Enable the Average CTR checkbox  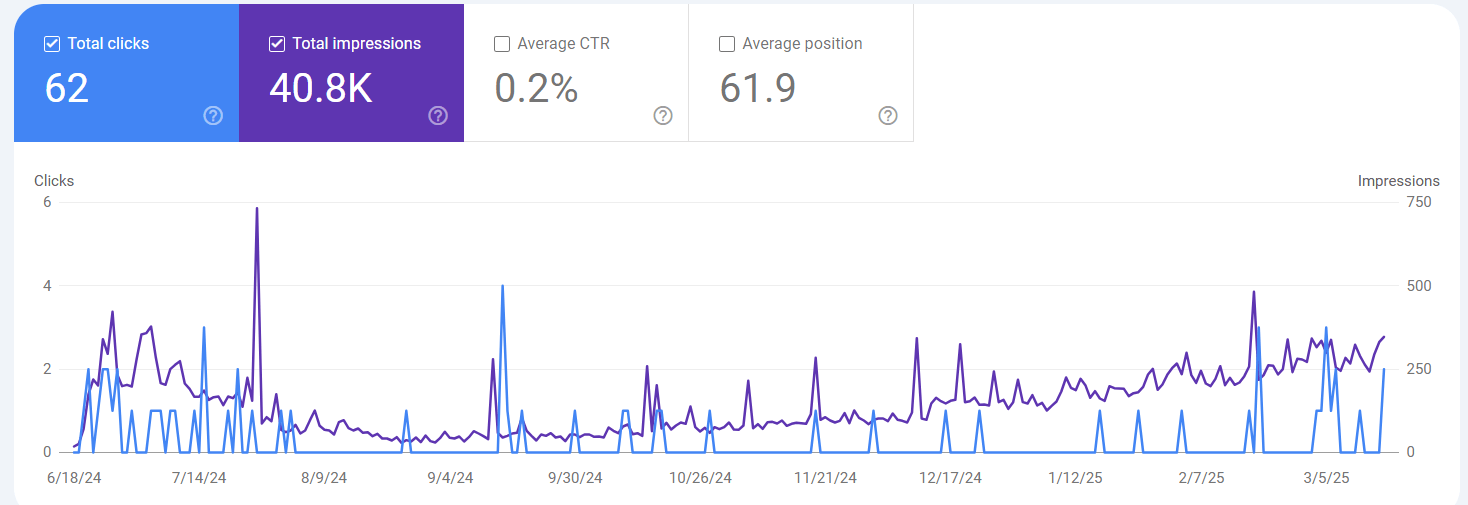(x=502, y=44)
